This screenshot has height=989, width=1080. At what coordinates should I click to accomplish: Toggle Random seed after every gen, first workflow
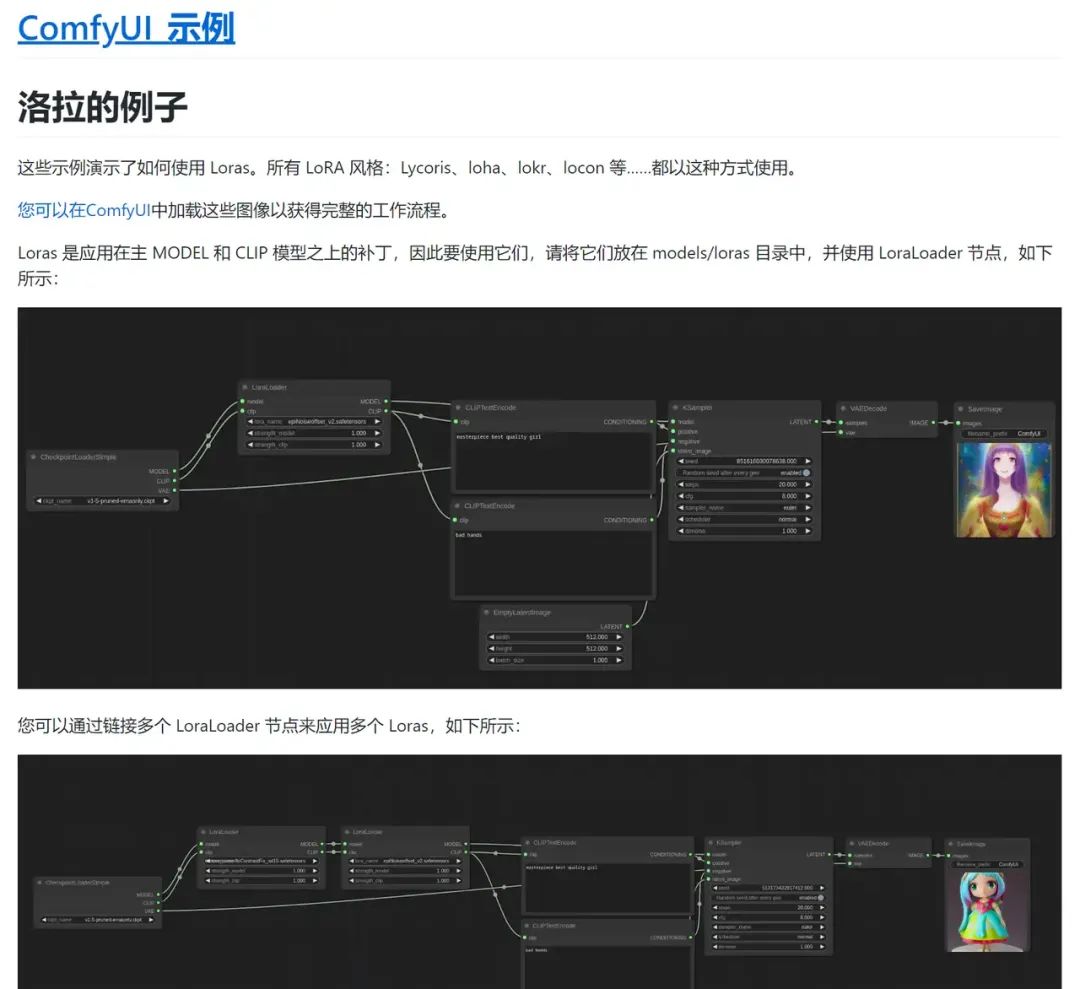[x=744, y=473]
